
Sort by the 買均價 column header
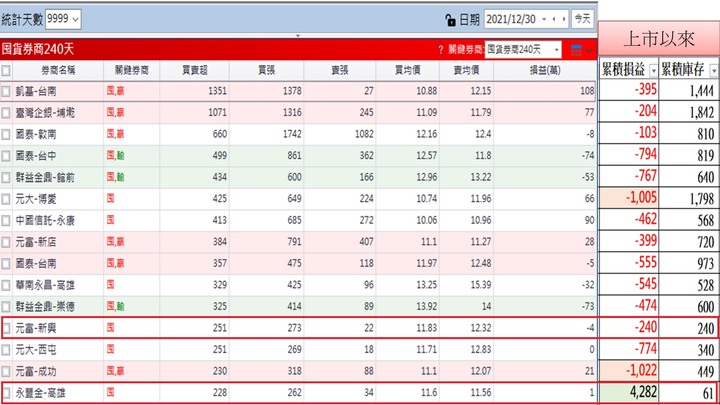point(408,70)
